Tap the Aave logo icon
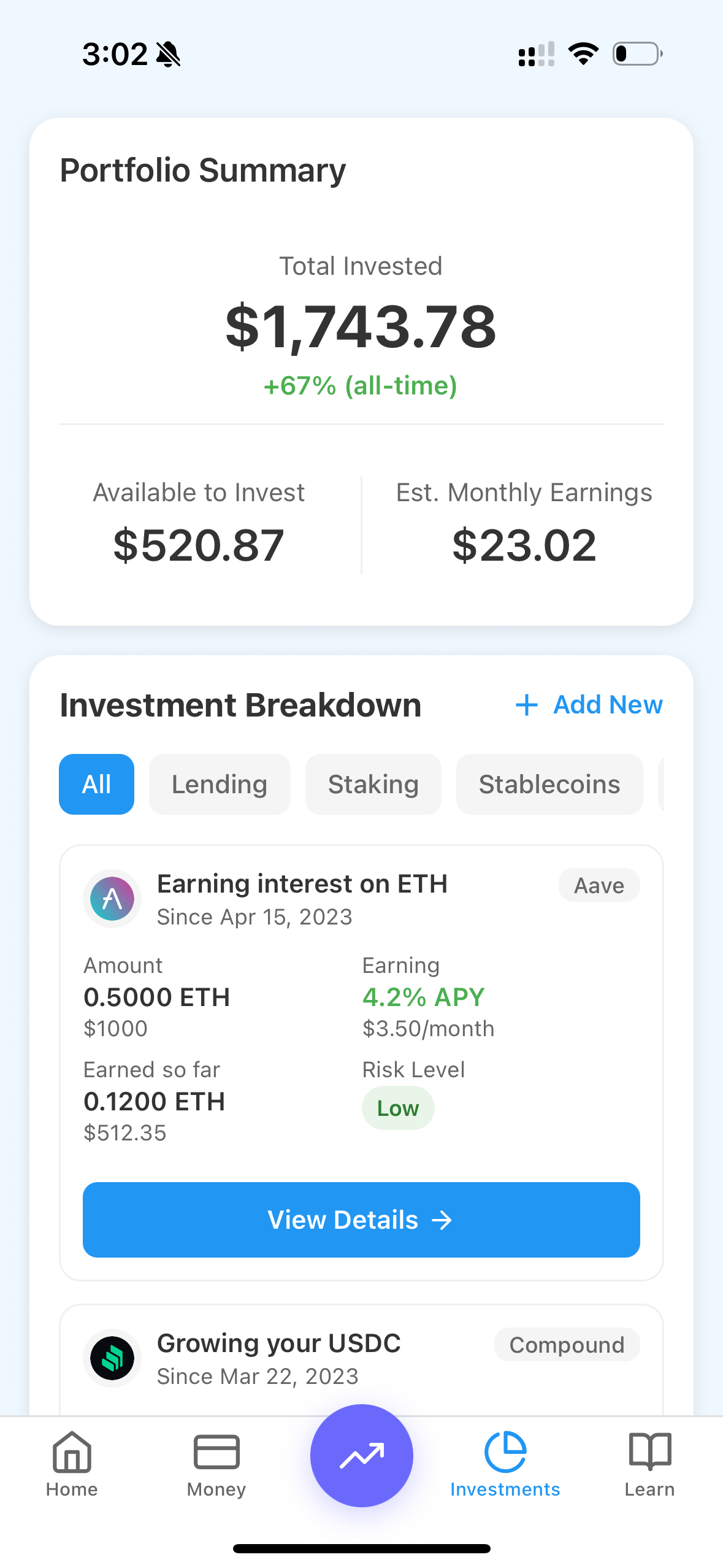The height and width of the screenshot is (1568, 723). pyautogui.click(x=112, y=899)
